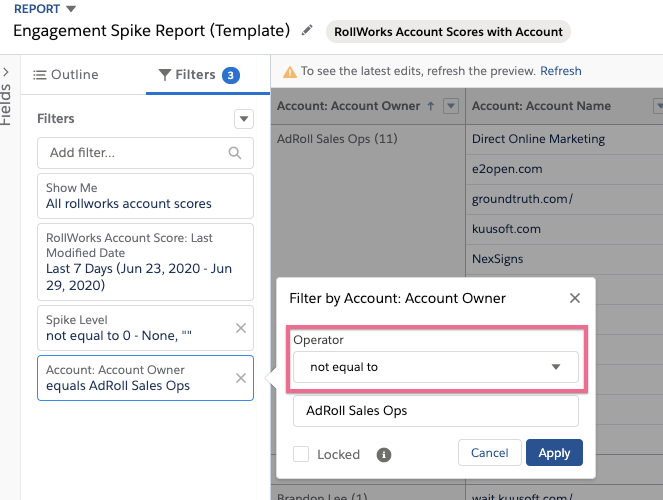Select the groundtruth.com/ account cell
663x500 pixels.
coord(522,199)
